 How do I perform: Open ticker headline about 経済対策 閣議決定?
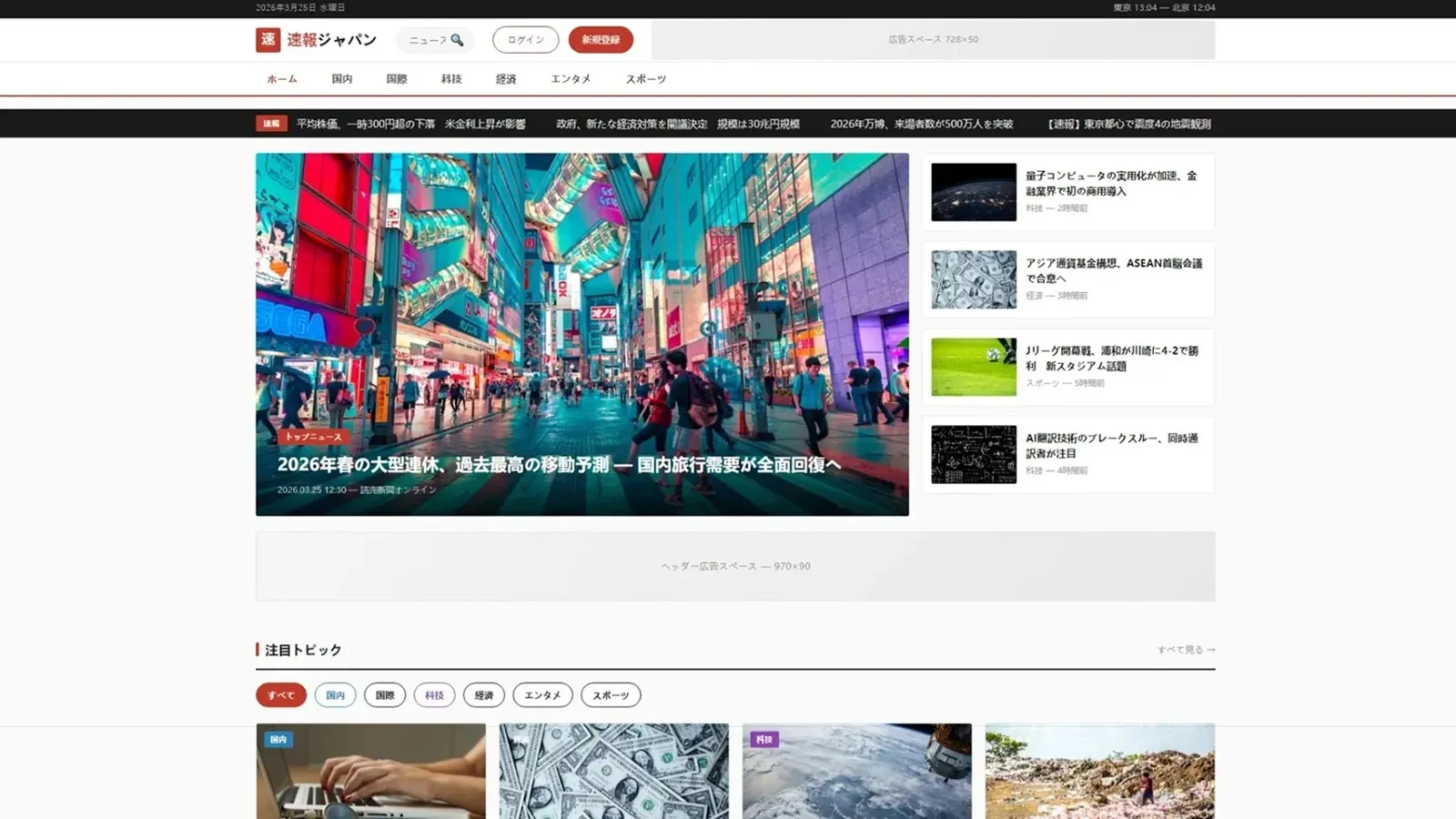678,124
